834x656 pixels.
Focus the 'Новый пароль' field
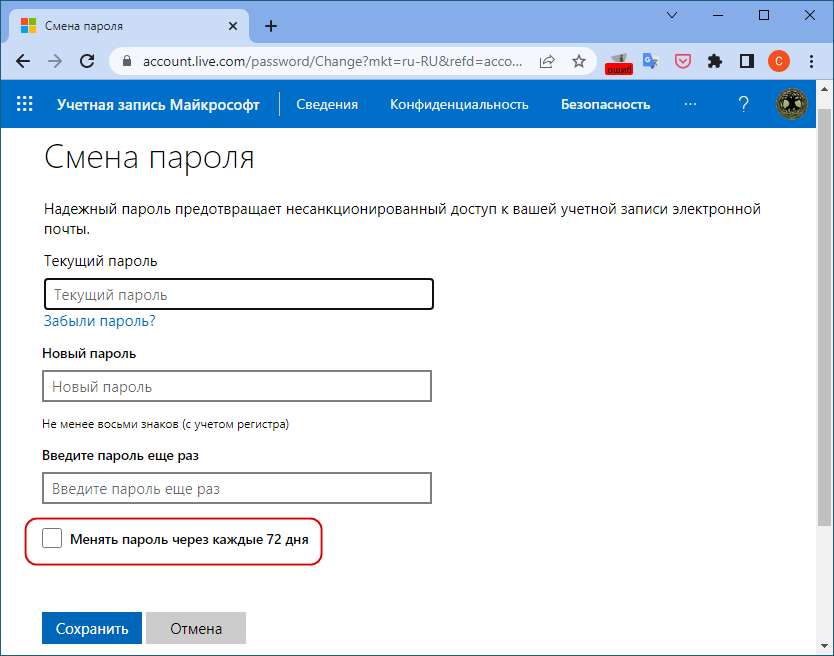(237, 386)
